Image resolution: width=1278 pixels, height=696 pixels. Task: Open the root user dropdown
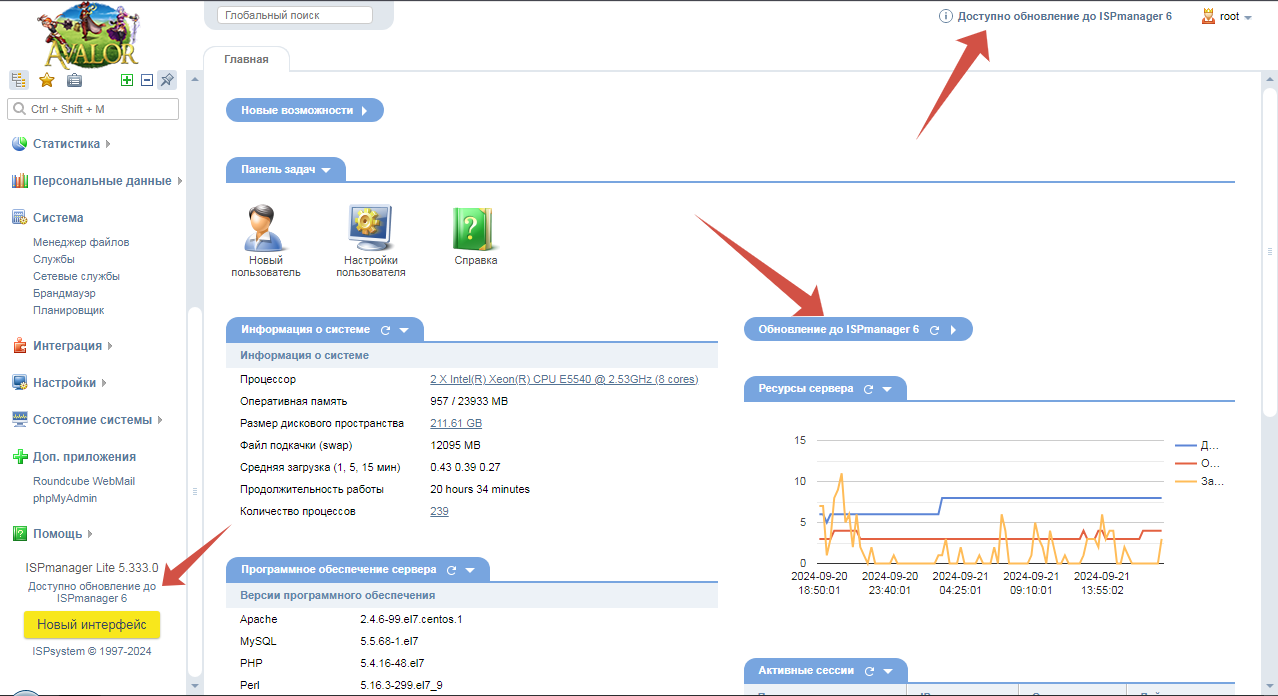(1228, 17)
